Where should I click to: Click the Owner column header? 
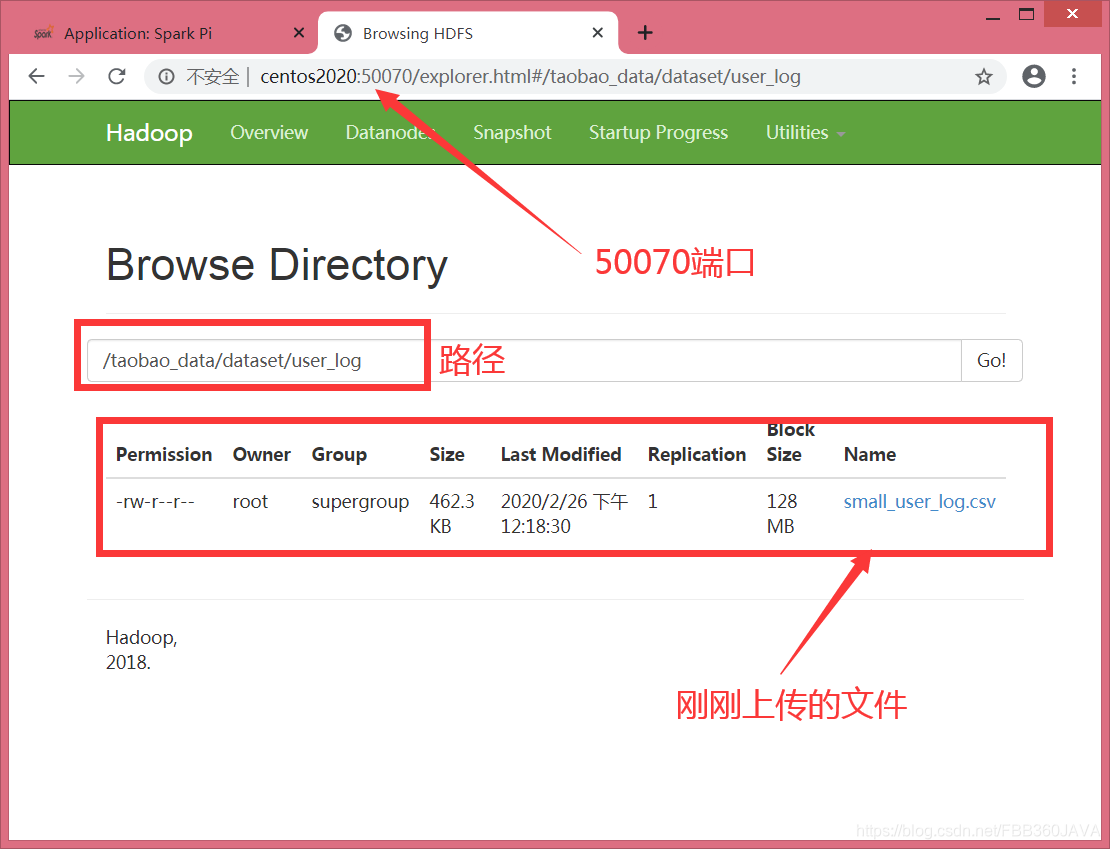262,455
